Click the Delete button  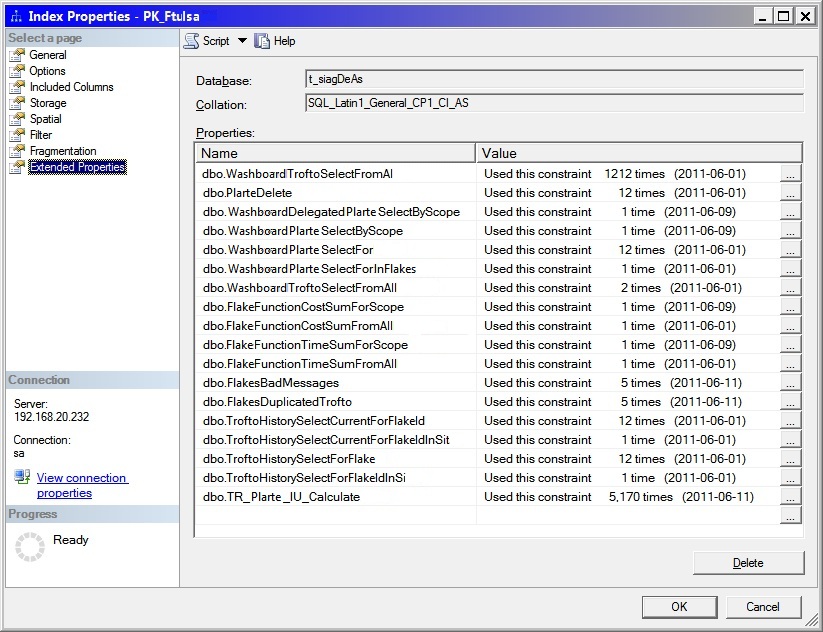click(x=748, y=563)
